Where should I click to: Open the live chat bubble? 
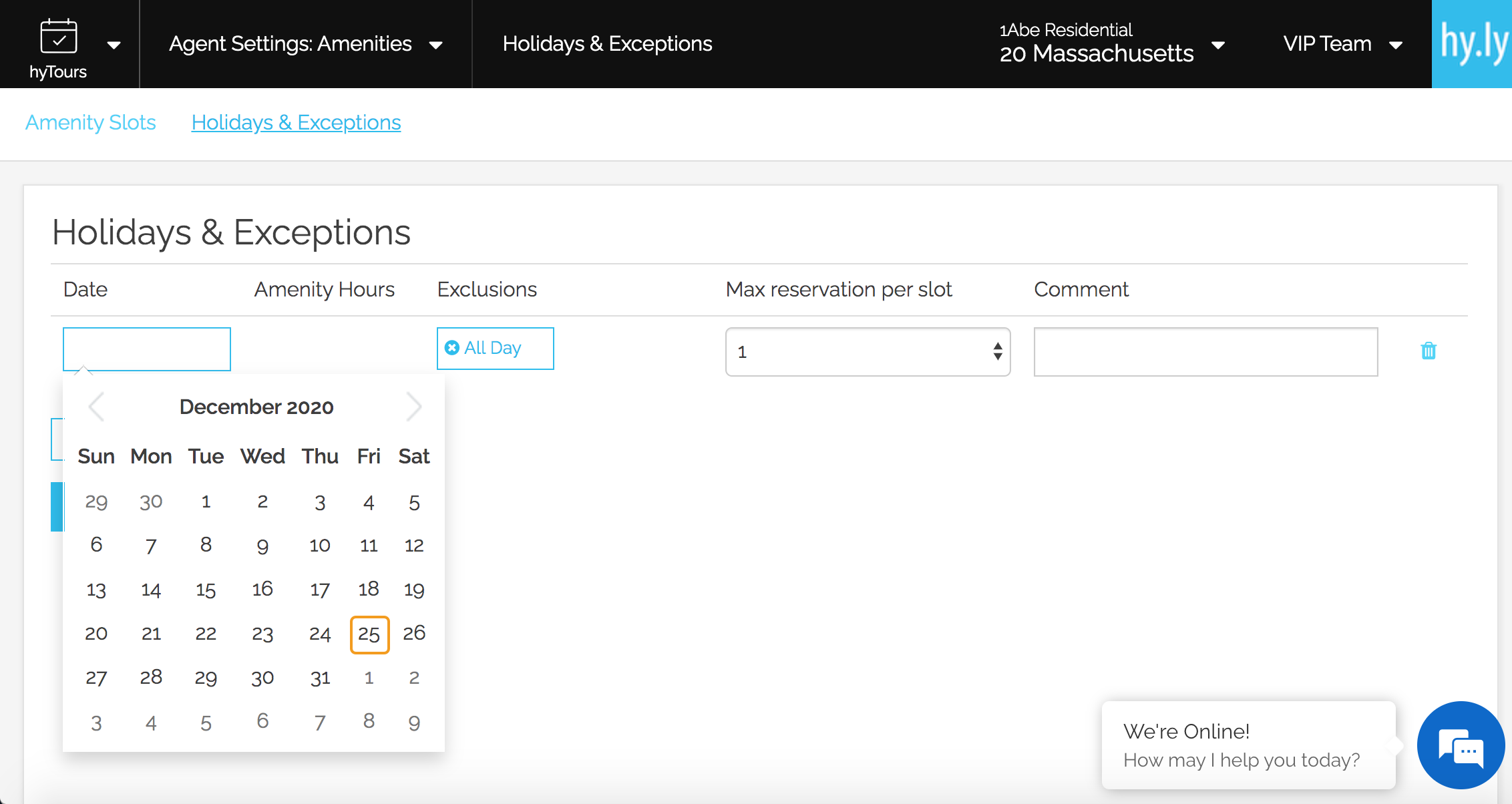click(1461, 745)
